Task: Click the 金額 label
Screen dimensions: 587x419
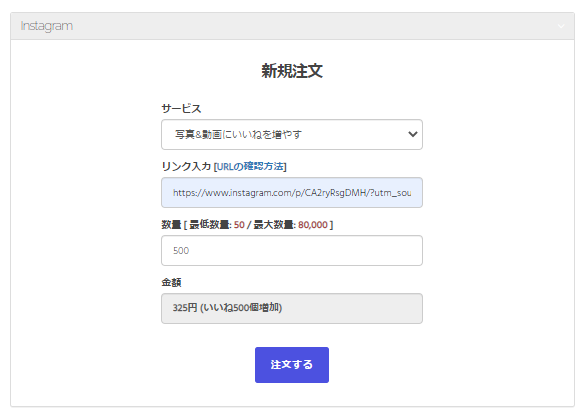Action: 171,282
